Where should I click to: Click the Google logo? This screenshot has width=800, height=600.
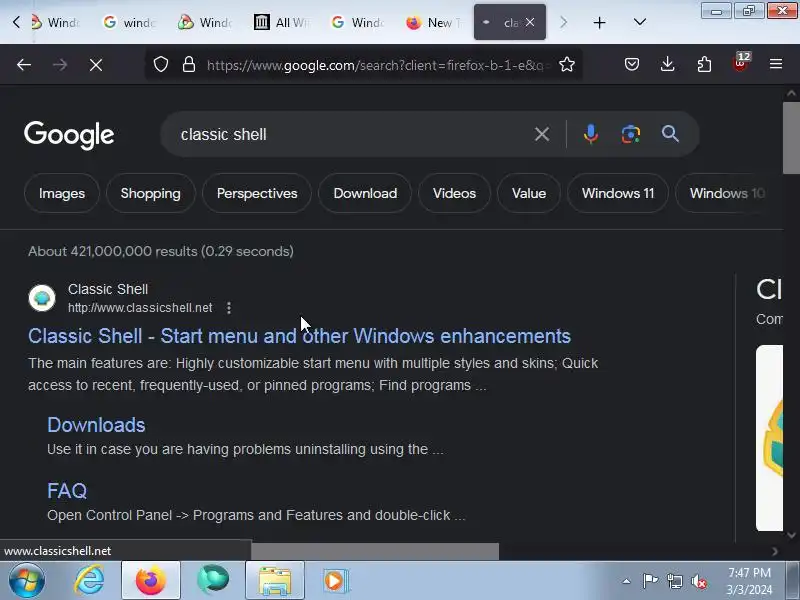tap(69, 135)
